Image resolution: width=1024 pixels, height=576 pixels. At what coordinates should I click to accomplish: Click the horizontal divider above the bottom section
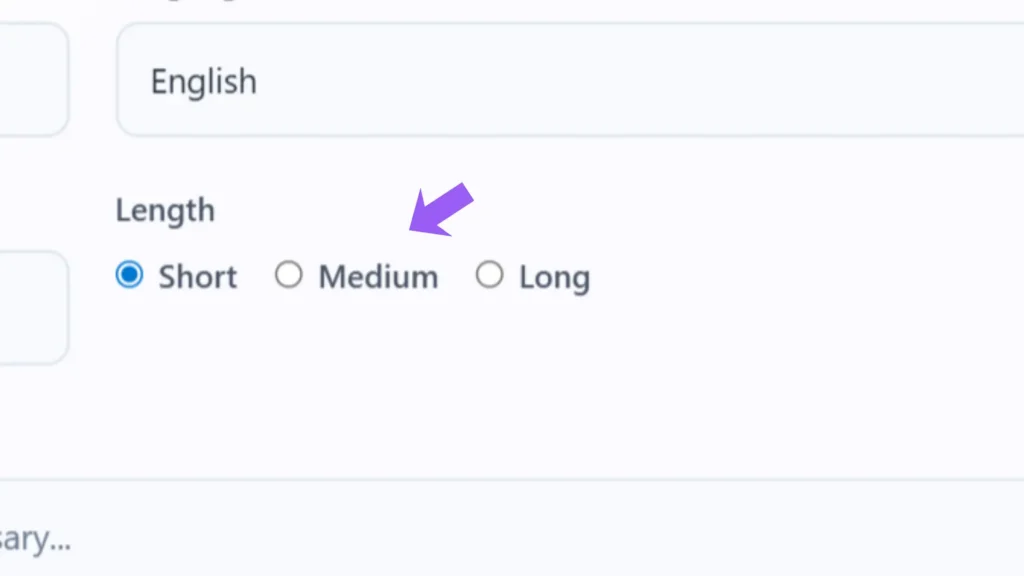coord(512,479)
